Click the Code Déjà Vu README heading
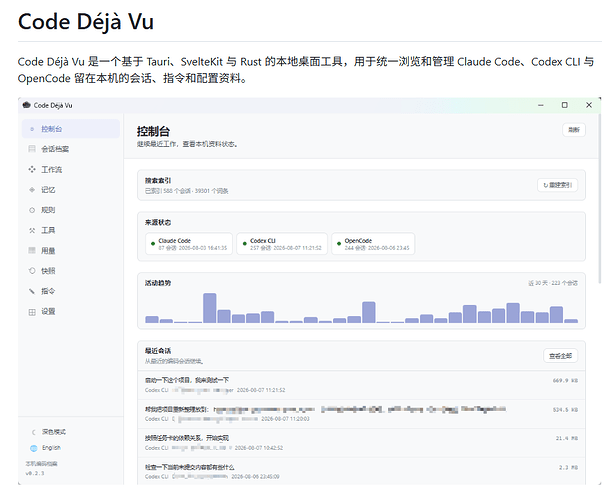 tap(86, 21)
